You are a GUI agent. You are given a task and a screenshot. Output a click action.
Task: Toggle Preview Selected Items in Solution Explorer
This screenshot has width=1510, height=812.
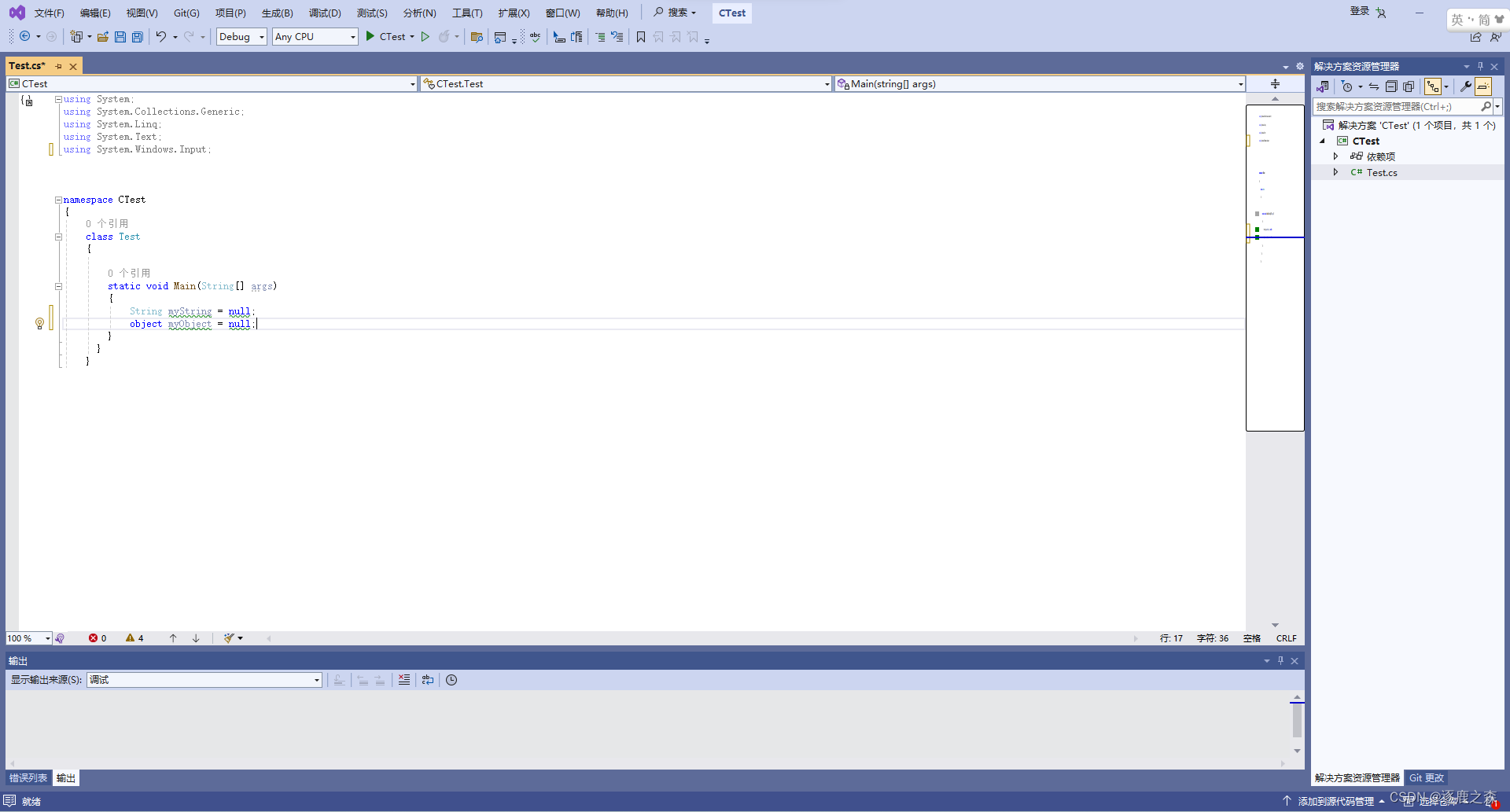pyautogui.click(x=1483, y=86)
